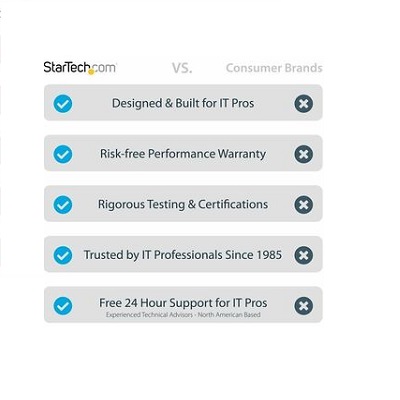This screenshot has width=400, height=400.
Task: Select Free 24 Hour Support for IT Pros text
Action: [183, 303]
